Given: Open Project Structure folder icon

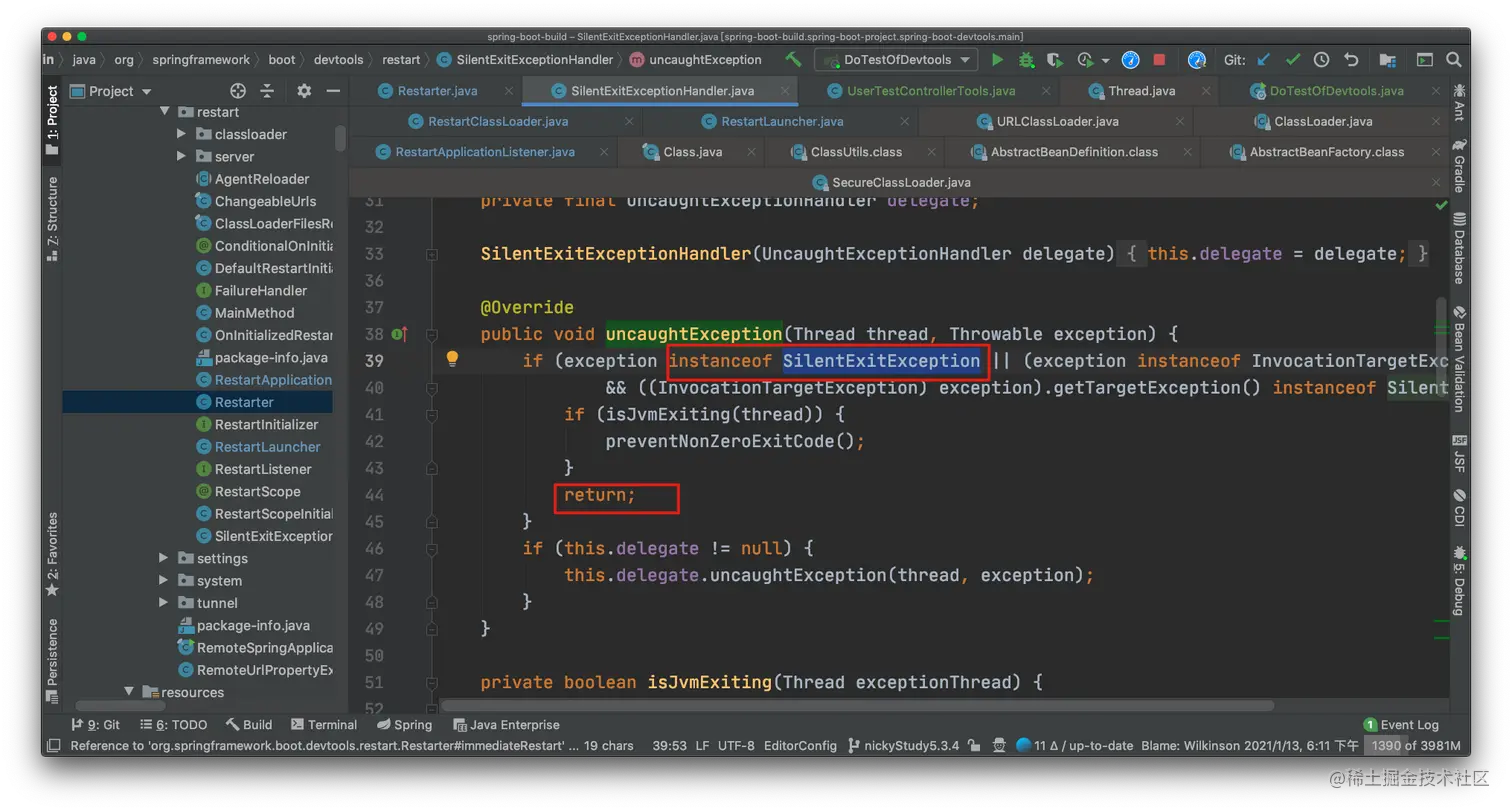Looking at the screenshot, I should 1388,60.
